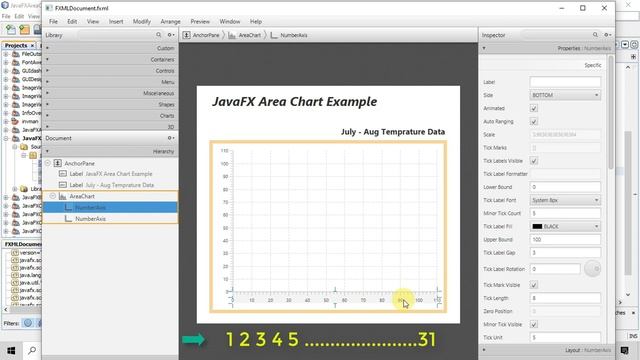
Task: Open the Edit menu in Scene Builder
Action: tap(72, 22)
